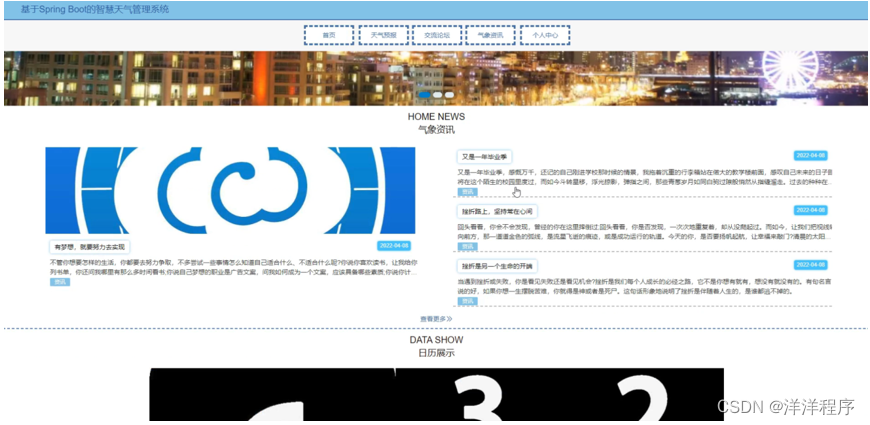Select the second carousel indicator dot
The image size is (870, 425).
(x=437, y=95)
